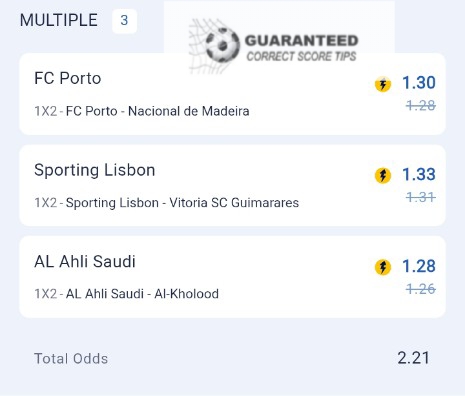Screen dimensions: 465x396
Task: Click the crossed-out 1.26 previous odds
Action: (x=421, y=289)
